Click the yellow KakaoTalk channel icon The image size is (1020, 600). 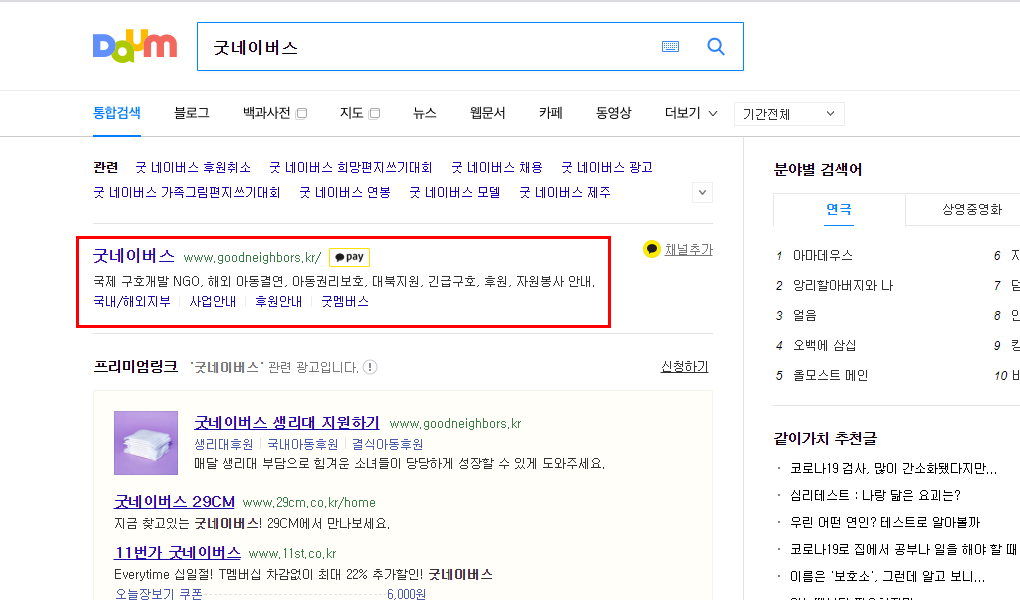tap(651, 249)
